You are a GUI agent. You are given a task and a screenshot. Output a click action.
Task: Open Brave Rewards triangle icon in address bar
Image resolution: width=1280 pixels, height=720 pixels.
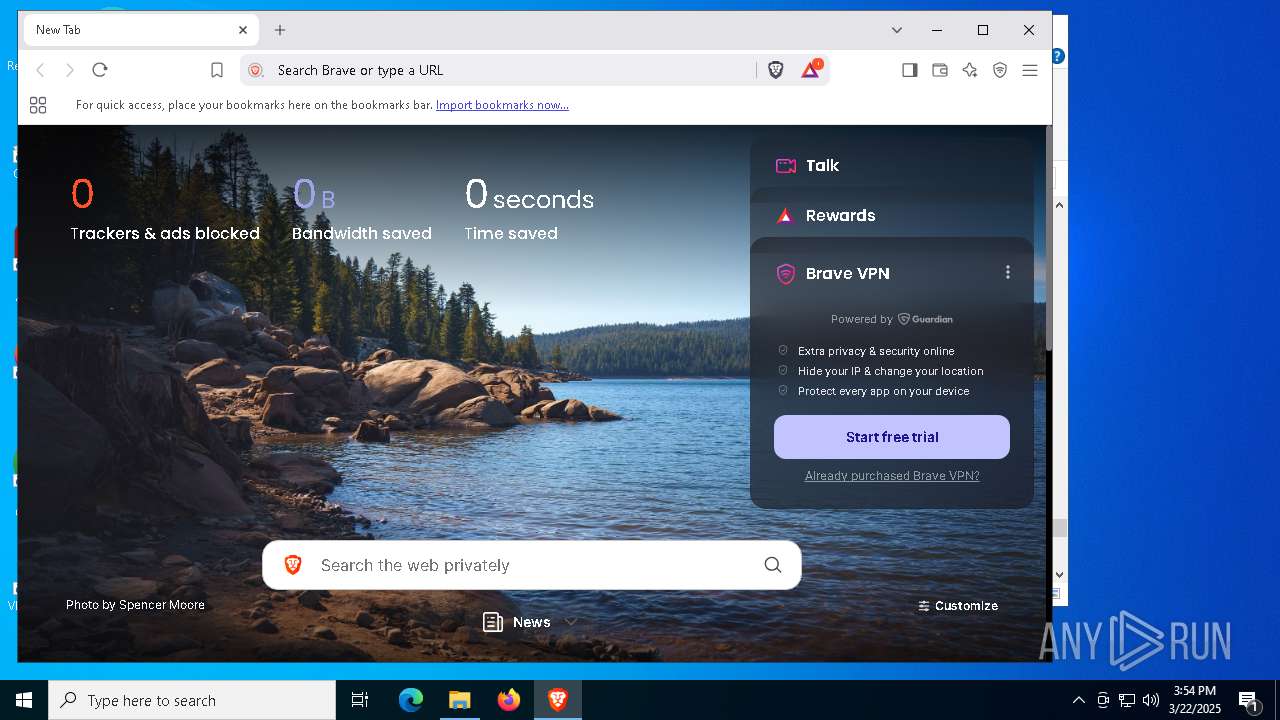coord(811,70)
